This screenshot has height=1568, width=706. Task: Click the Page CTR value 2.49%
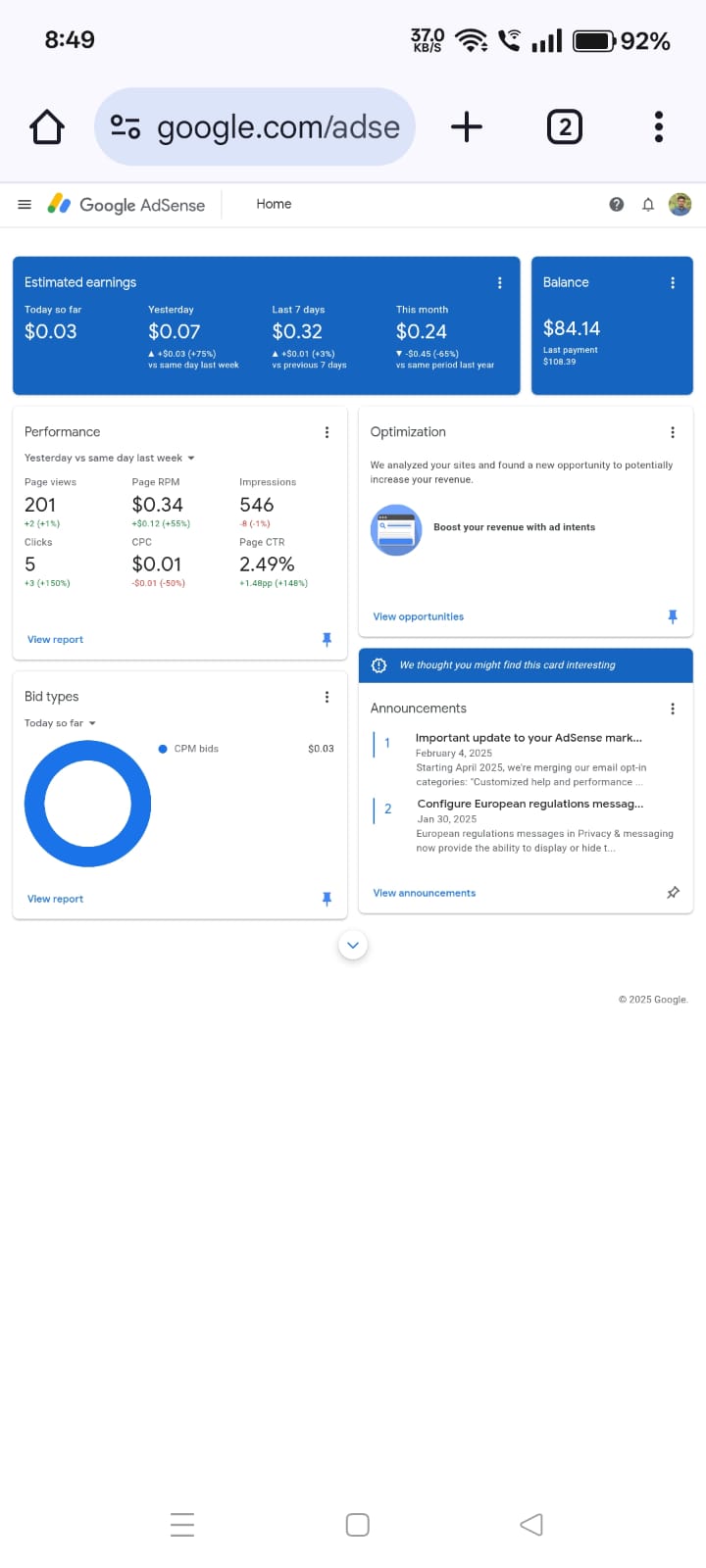(267, 564)
